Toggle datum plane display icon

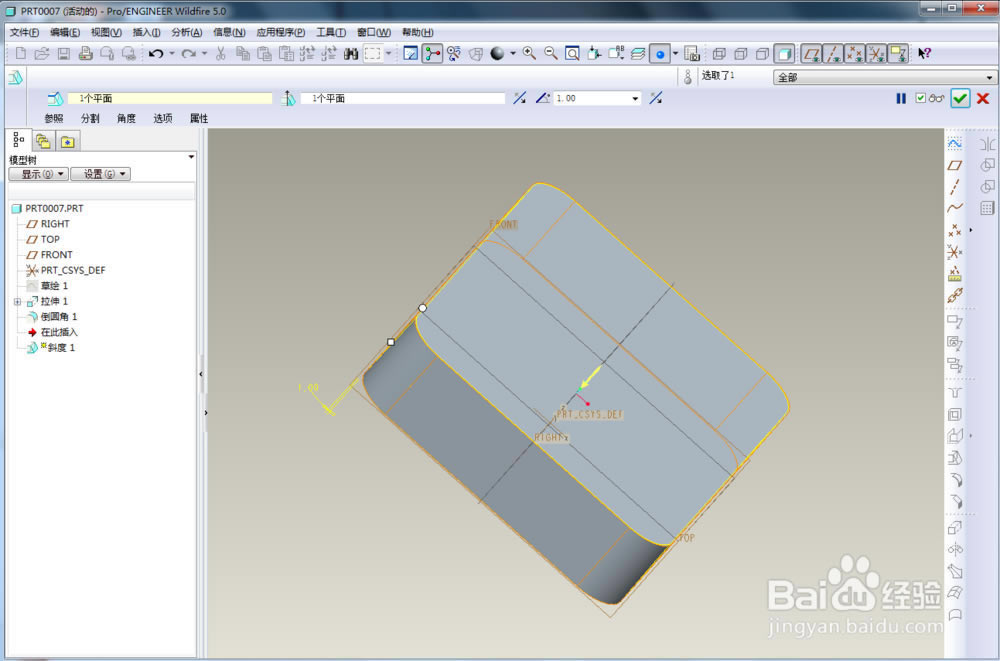tap(811, 54)
